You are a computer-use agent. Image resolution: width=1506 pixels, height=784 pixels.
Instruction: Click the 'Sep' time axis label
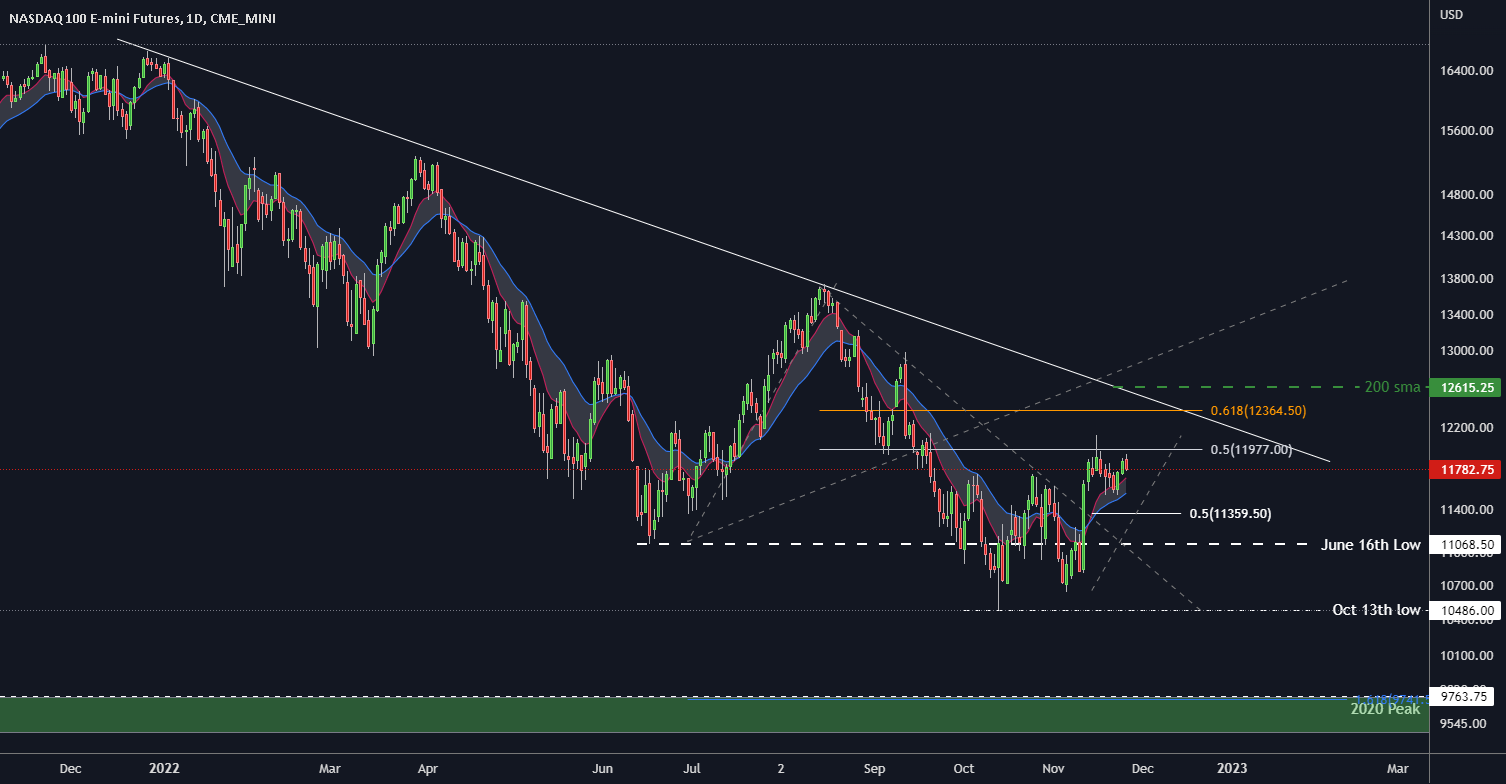click(x=875, y=769)
